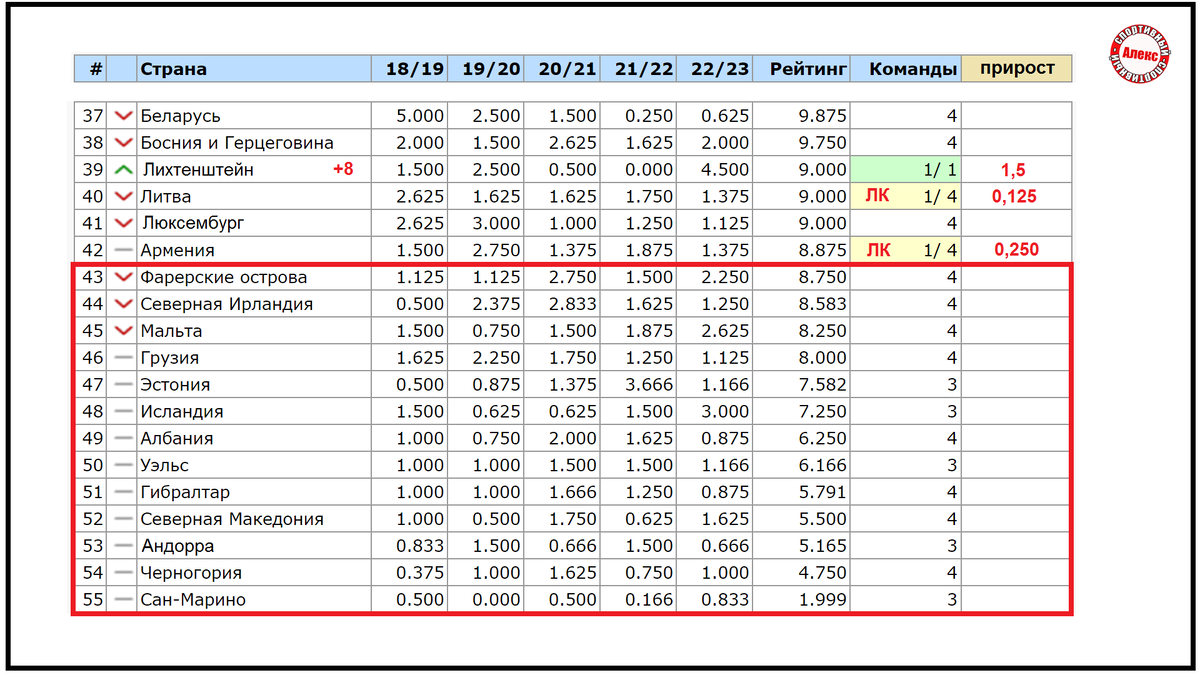Click the gray dash icon beside Сан-Марино

point(124,600)
